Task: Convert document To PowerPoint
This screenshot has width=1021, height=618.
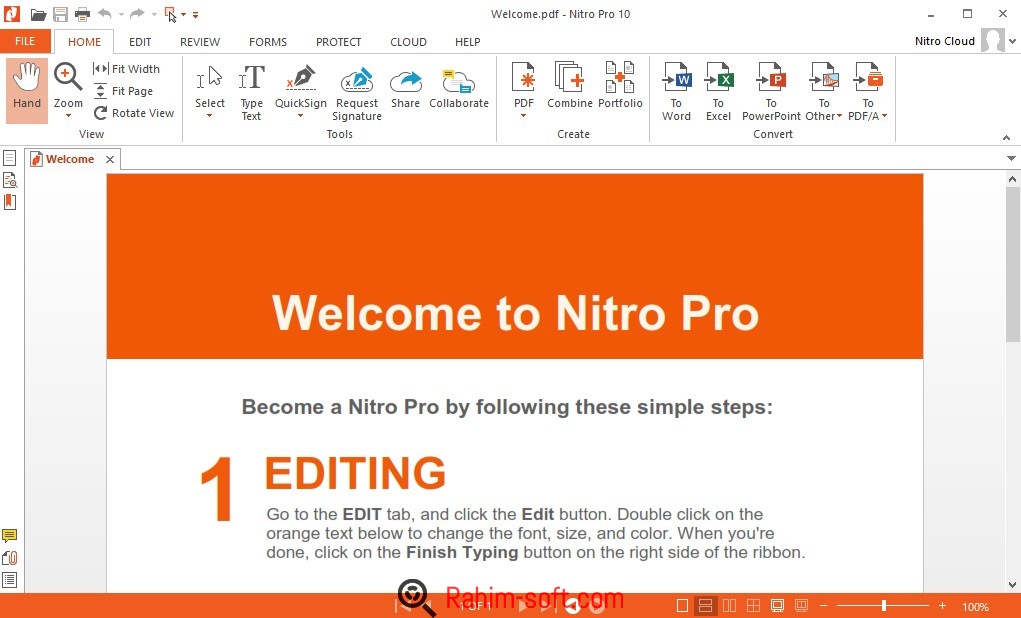Action: pos(771,92)
